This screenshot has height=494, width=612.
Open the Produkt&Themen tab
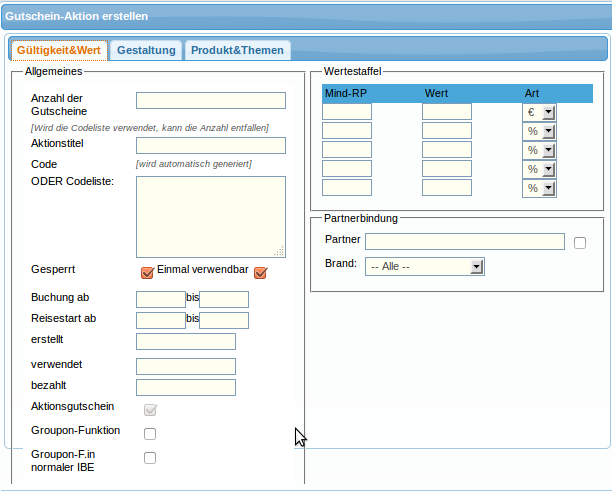coord(238,50)
